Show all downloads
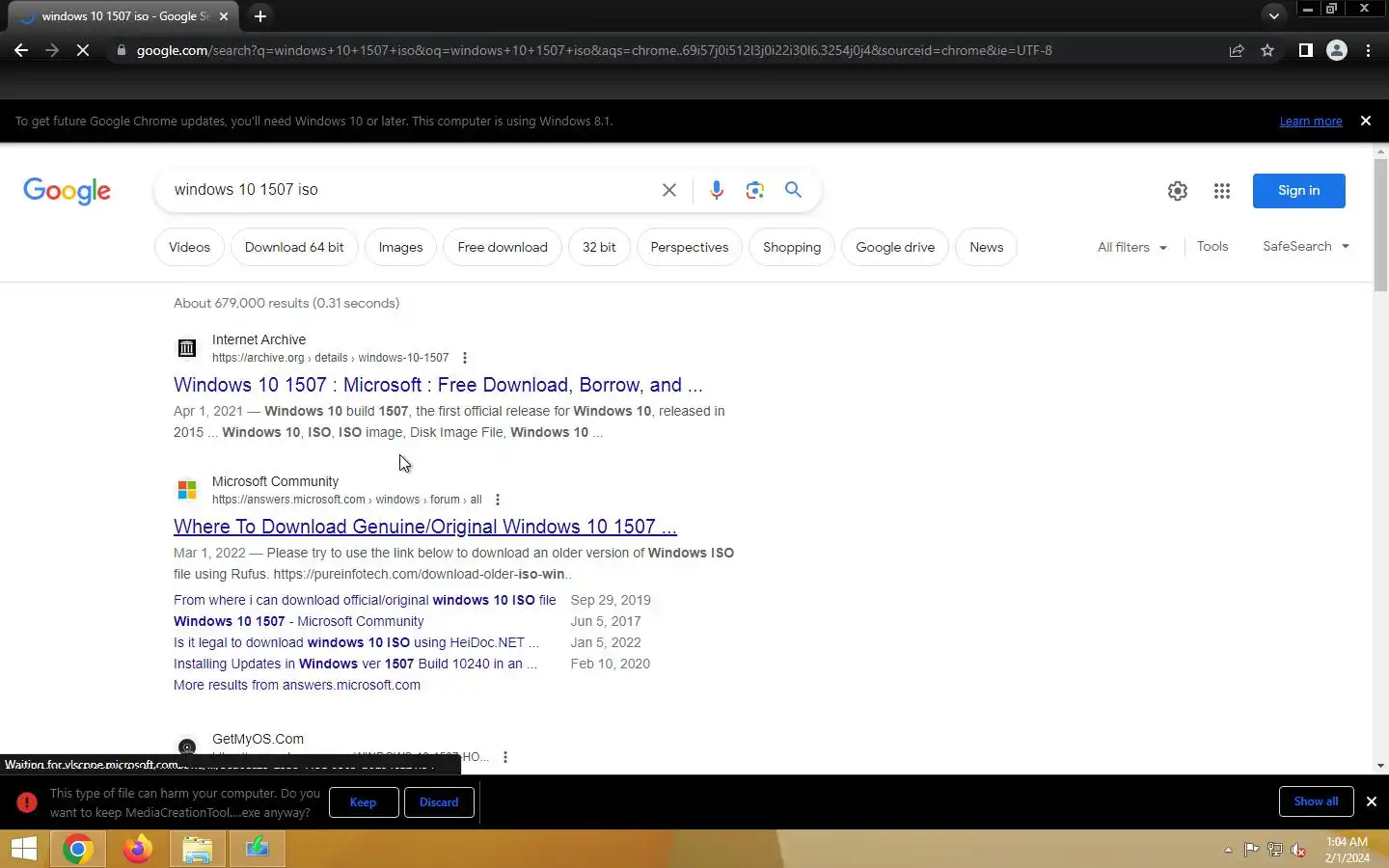This screenshot has width=1389, height=868. 1316,801
